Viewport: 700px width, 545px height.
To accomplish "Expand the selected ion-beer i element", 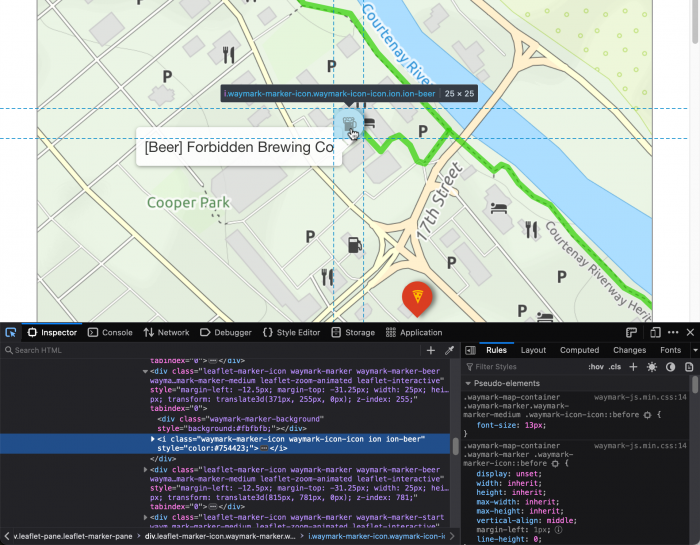I will click(153, 439).
